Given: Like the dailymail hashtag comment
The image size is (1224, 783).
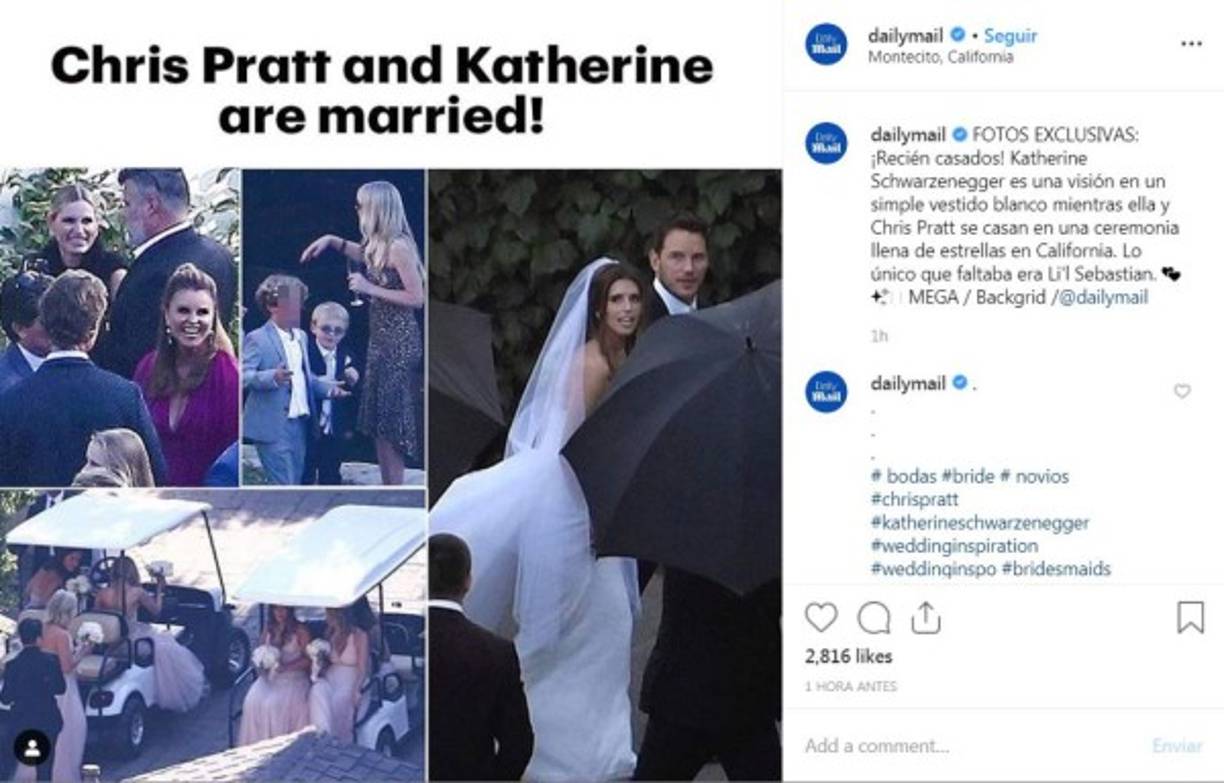Looking at the screenshot, I should pos(1182,391).
